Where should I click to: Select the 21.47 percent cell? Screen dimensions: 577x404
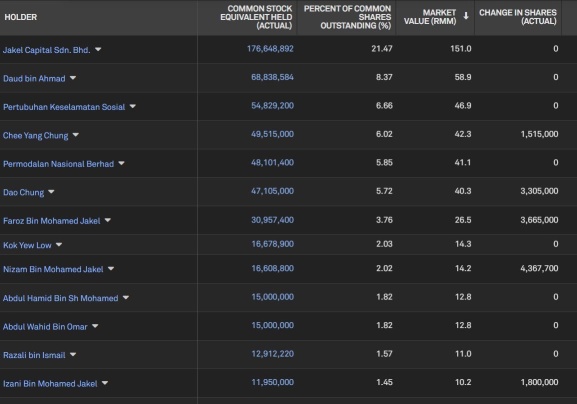point(382,49)
